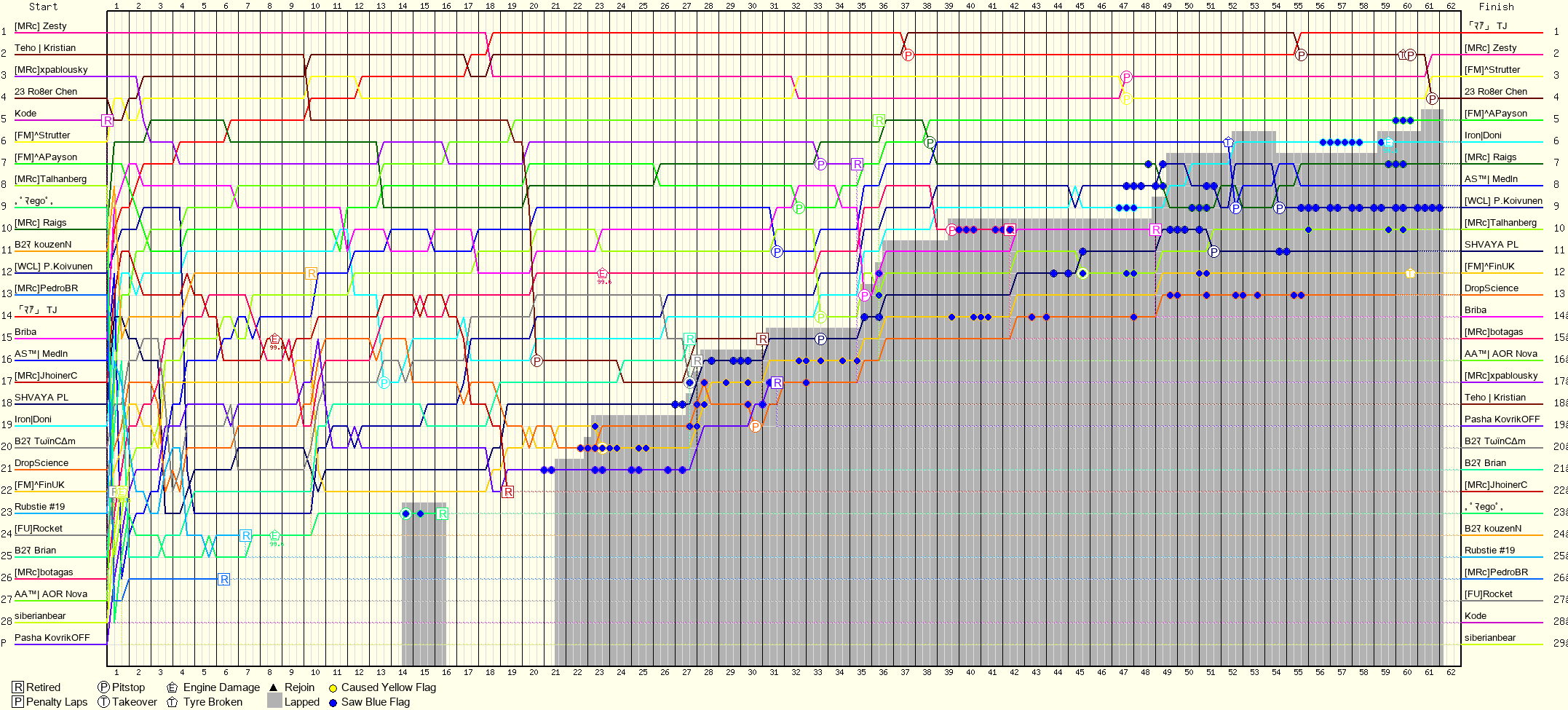The image size is (1568, 710).
Task: Click the Pitstop circled-P legend icon
Action: [104, 687]
